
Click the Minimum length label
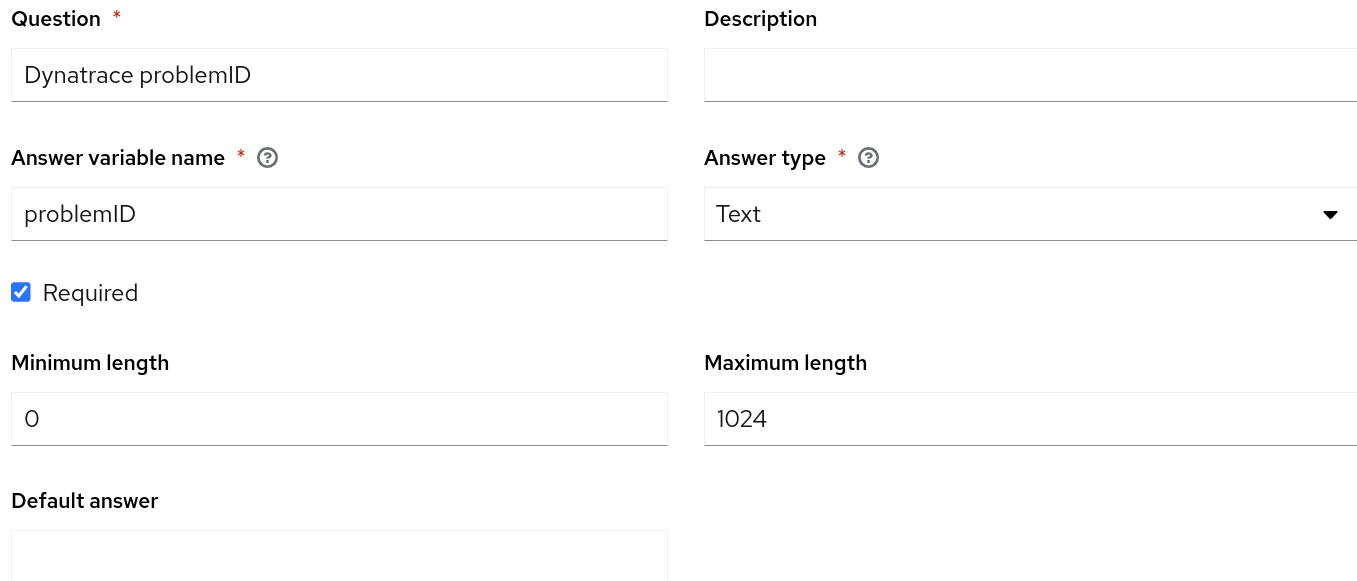pos(90,363)
